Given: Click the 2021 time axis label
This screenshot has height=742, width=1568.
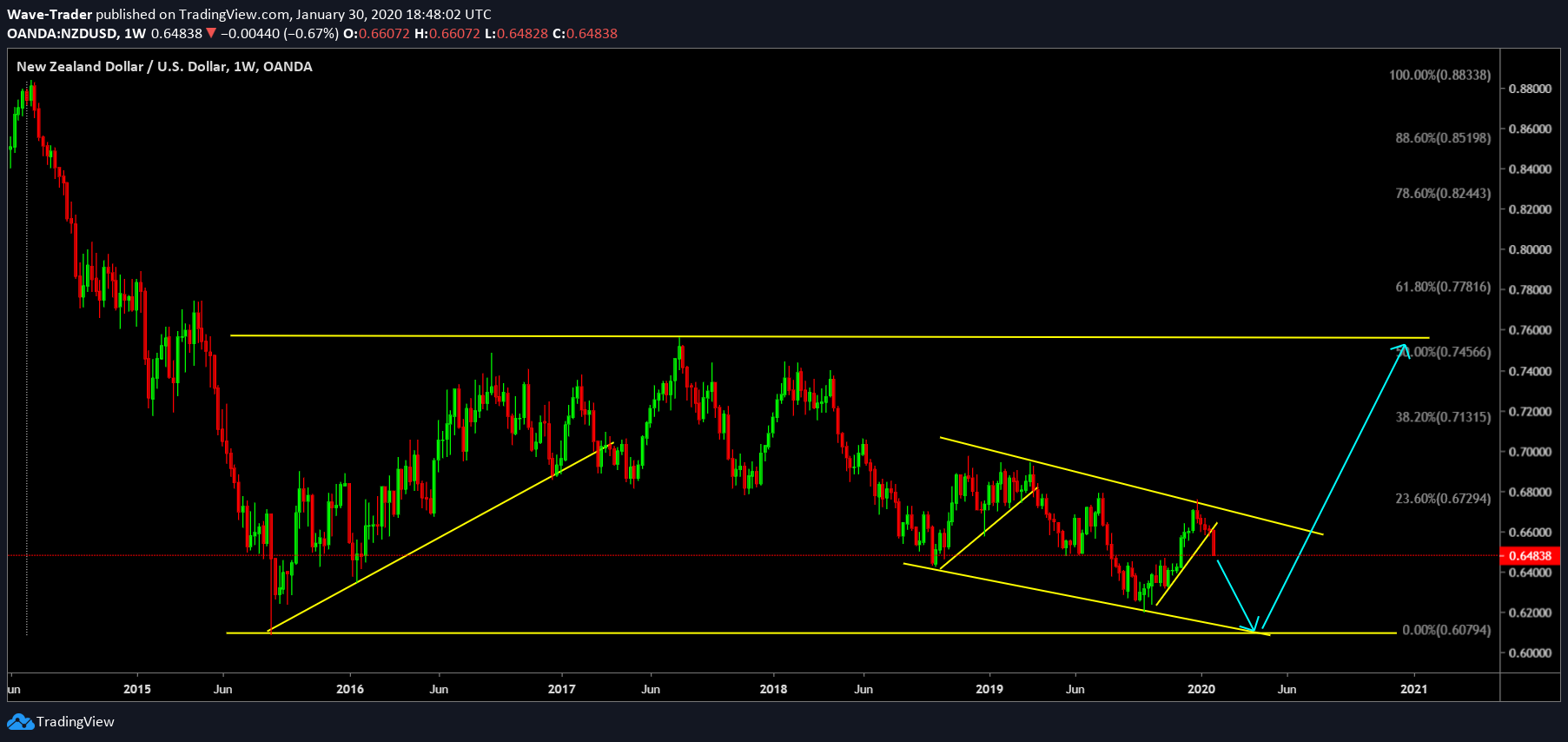Looking at the screenshot, I should (x=1414, y=689).
